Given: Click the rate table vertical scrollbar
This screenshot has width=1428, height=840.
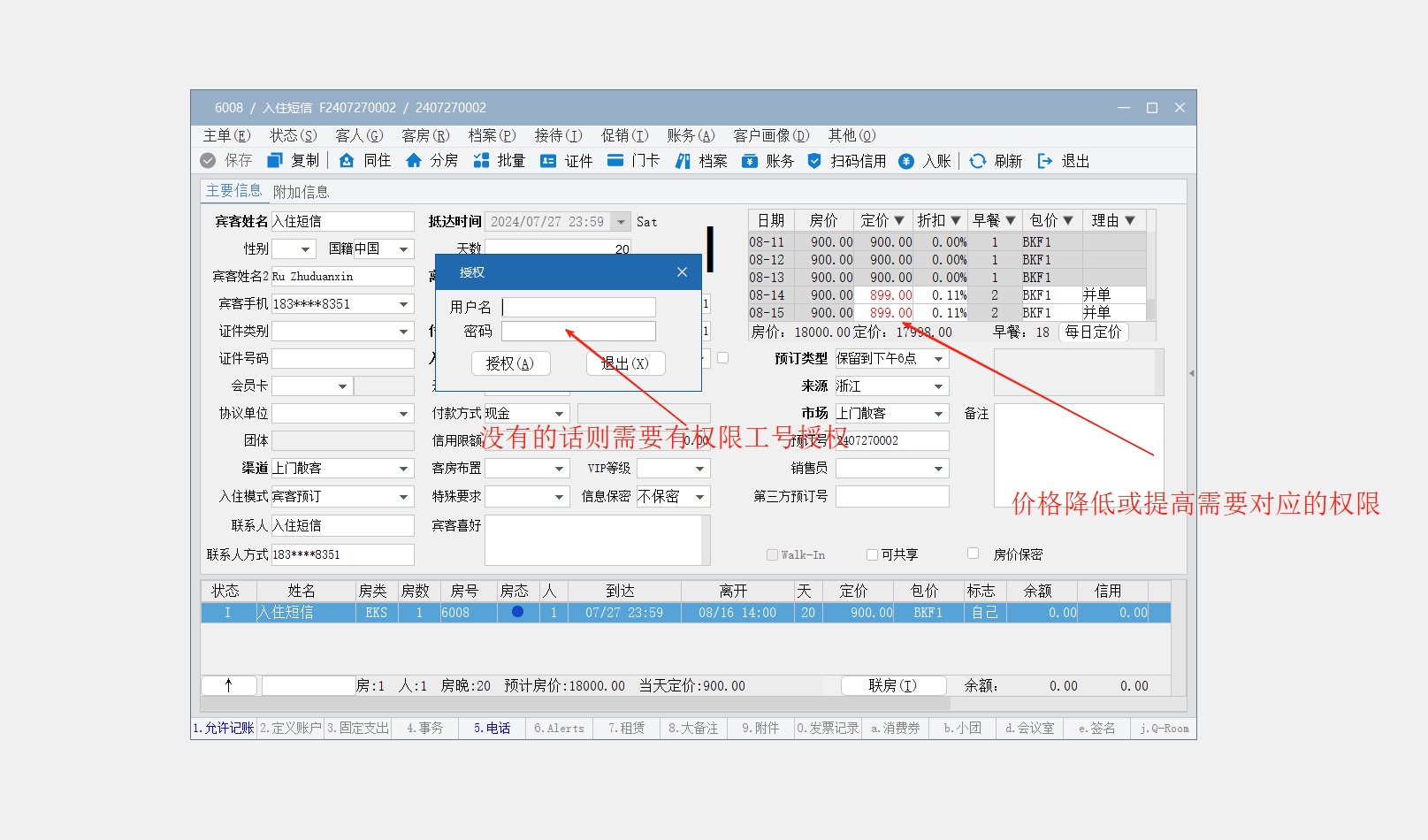Looking at the screenshot, I should tap(1150, 309).
